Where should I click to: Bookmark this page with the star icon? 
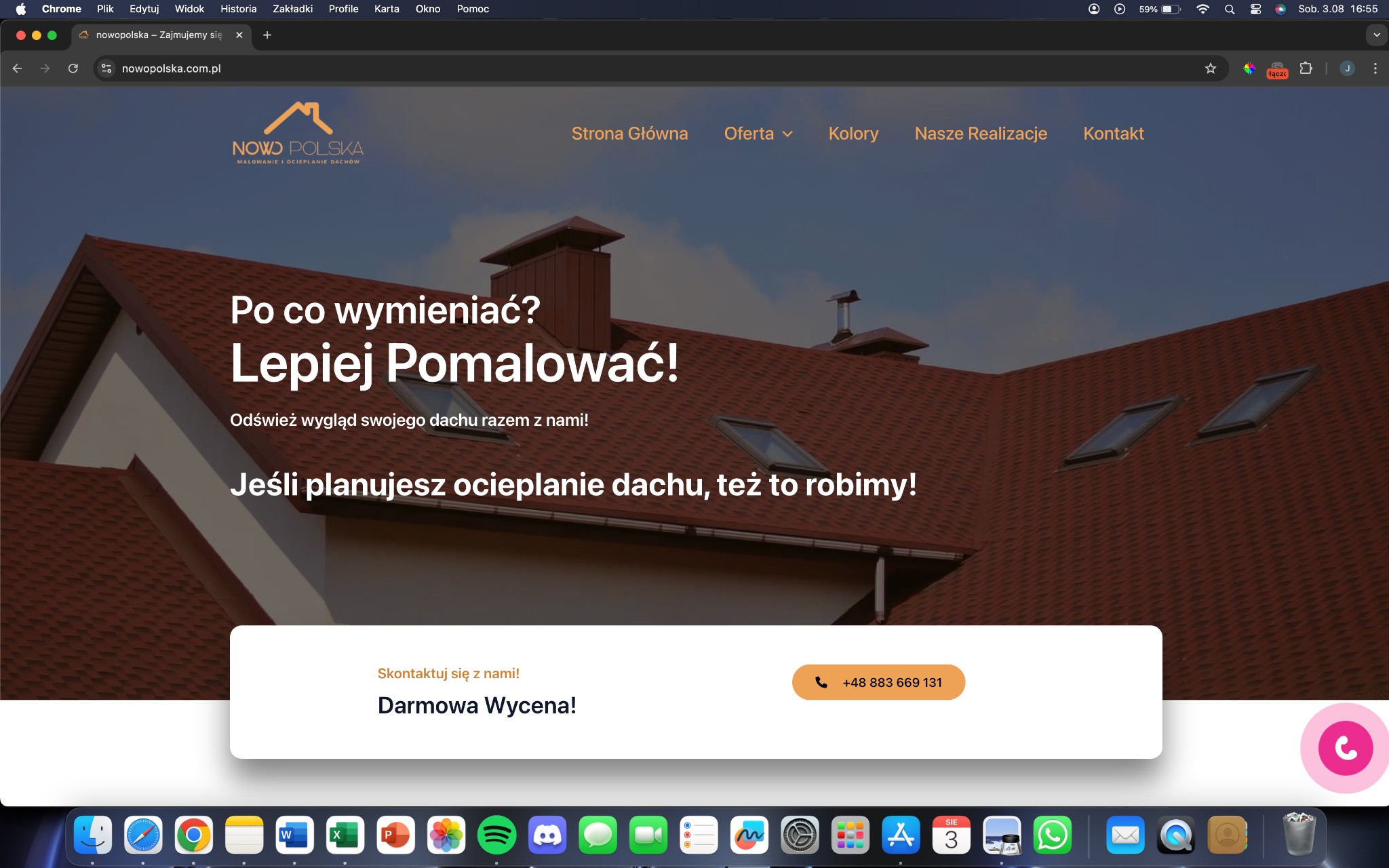[x=1211, y=68]
